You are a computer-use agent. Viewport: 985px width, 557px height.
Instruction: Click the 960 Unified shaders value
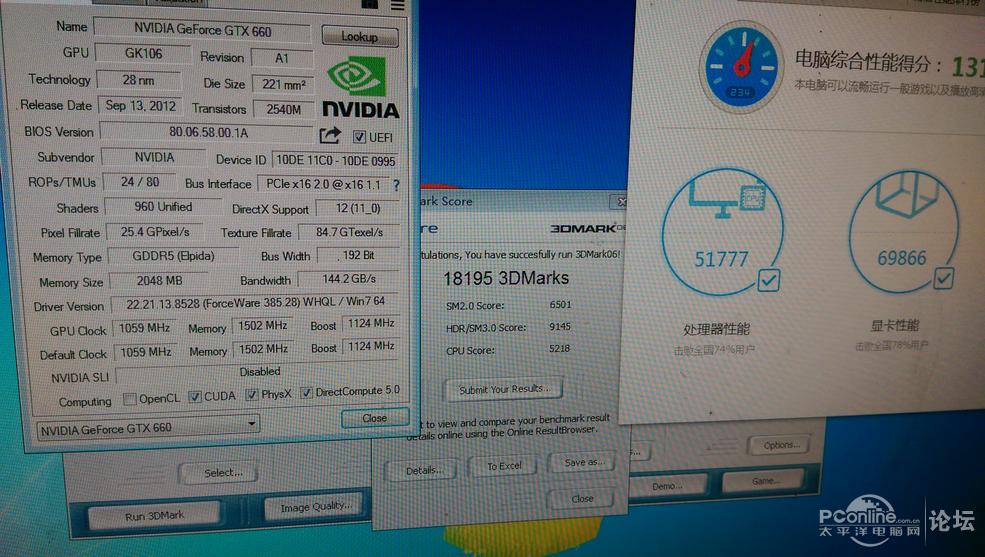[x=163, y=207]
